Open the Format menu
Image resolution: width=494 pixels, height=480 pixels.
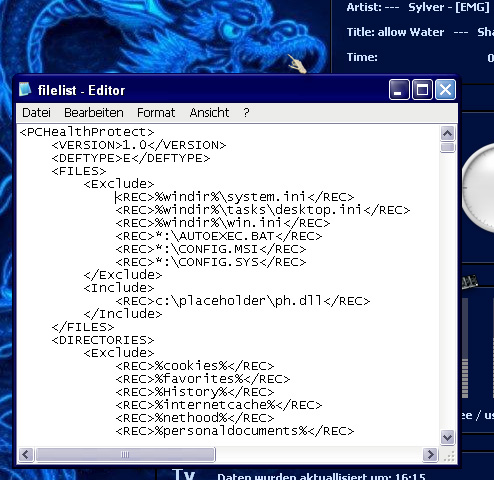[156, 113]
